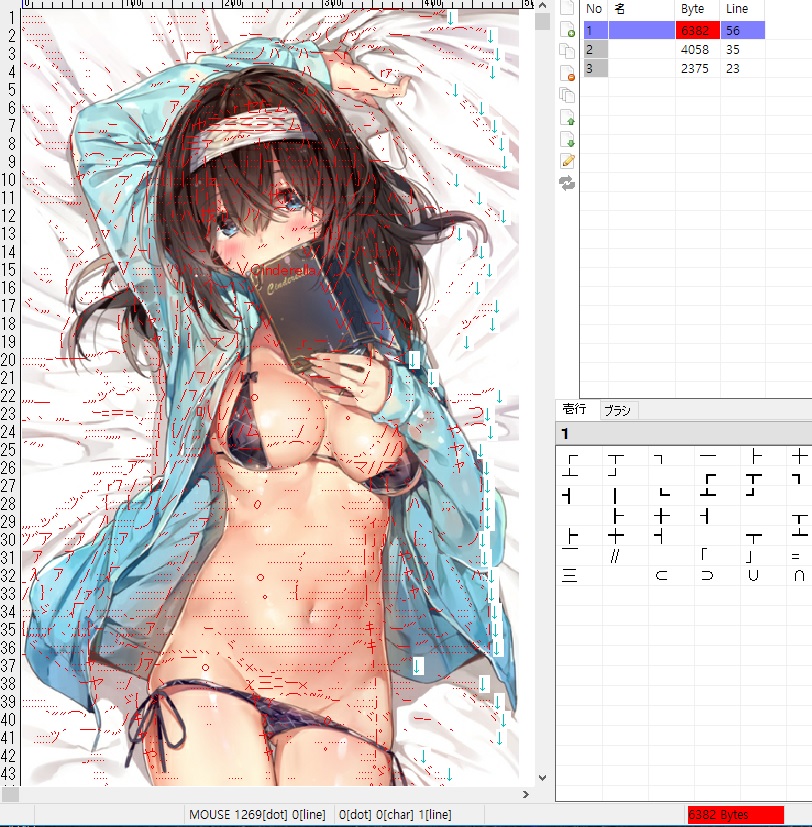812x827 pixels.
Task: Switch to the ブラシ tab
Action: point(617,411)
